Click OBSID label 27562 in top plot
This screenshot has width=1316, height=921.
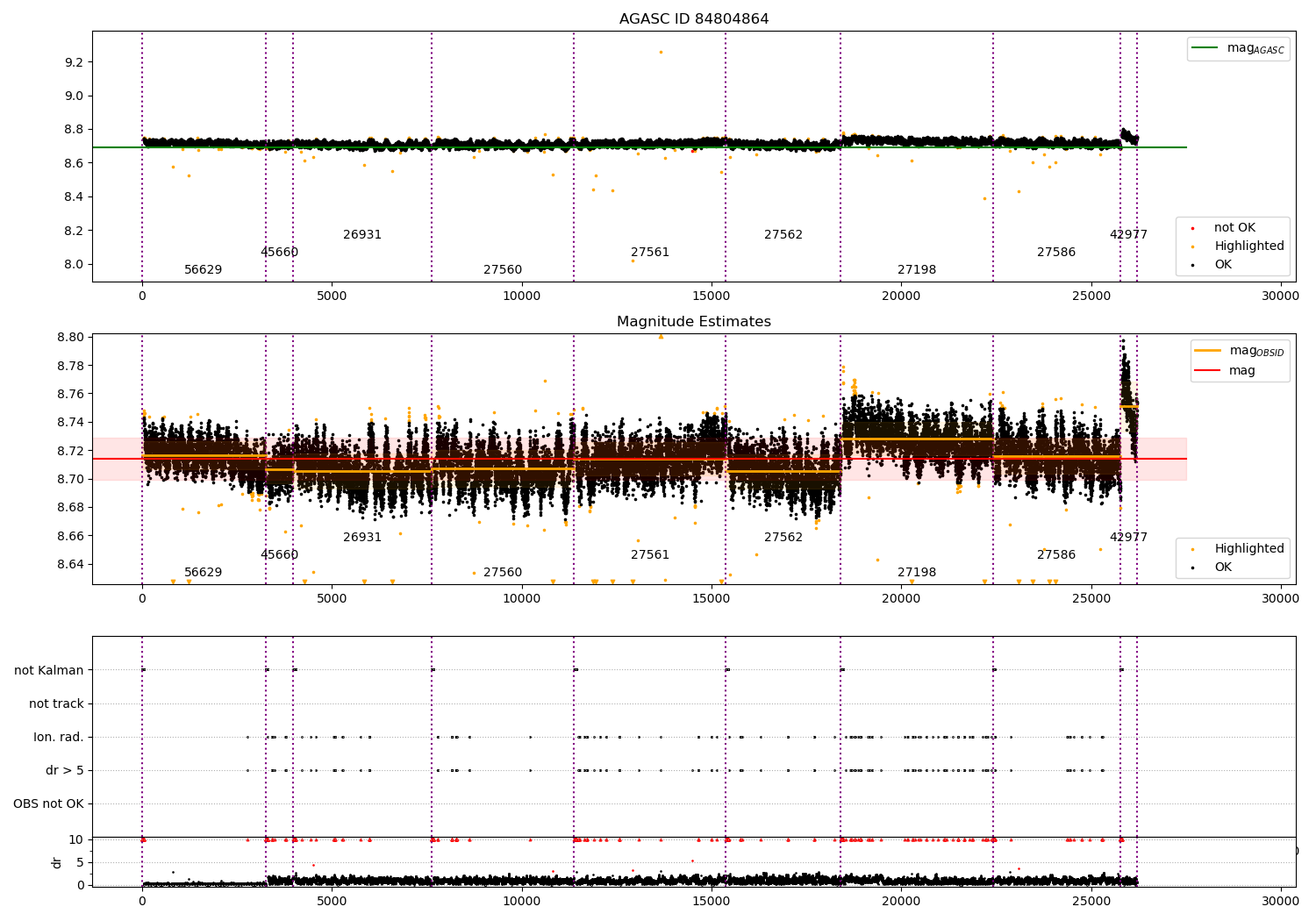(783, 235)
